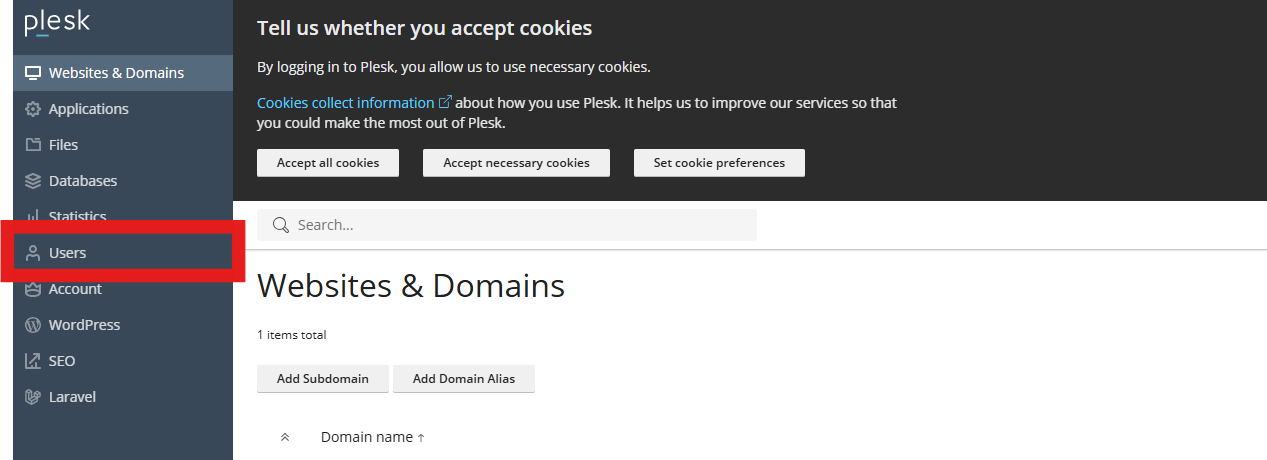Choose Accept necessary cookies
The image size is (1267, 460).
(516, 163)
